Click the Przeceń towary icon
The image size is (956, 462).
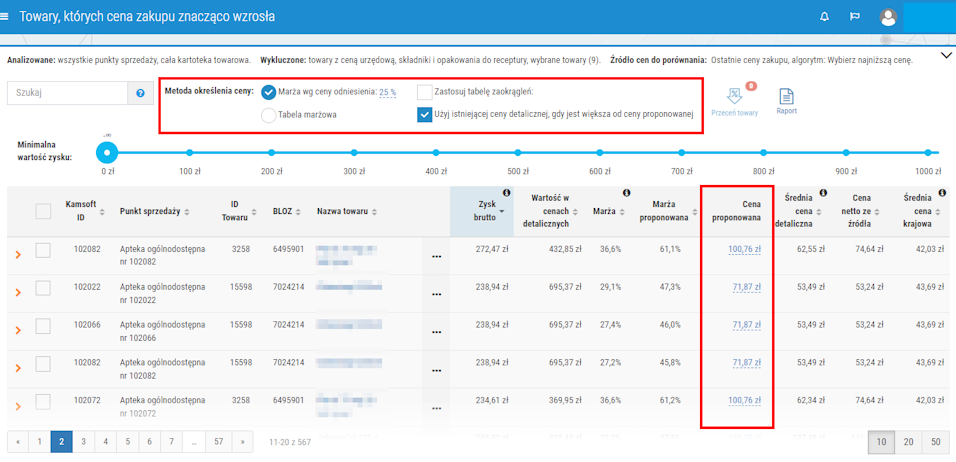pos(733,97)
